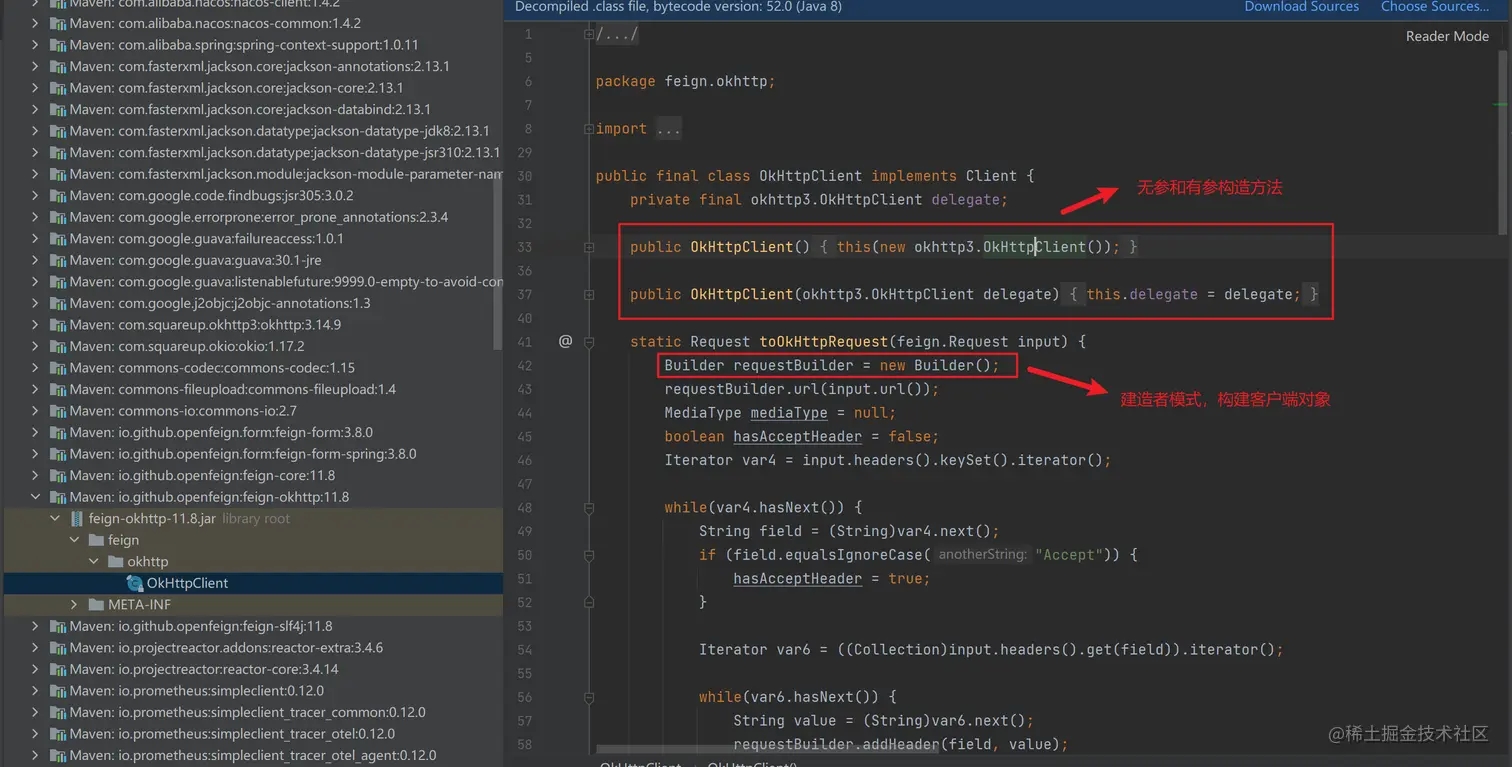
Task: Click library icon of commons-fileupload:1.4
Action: point(57,389)
